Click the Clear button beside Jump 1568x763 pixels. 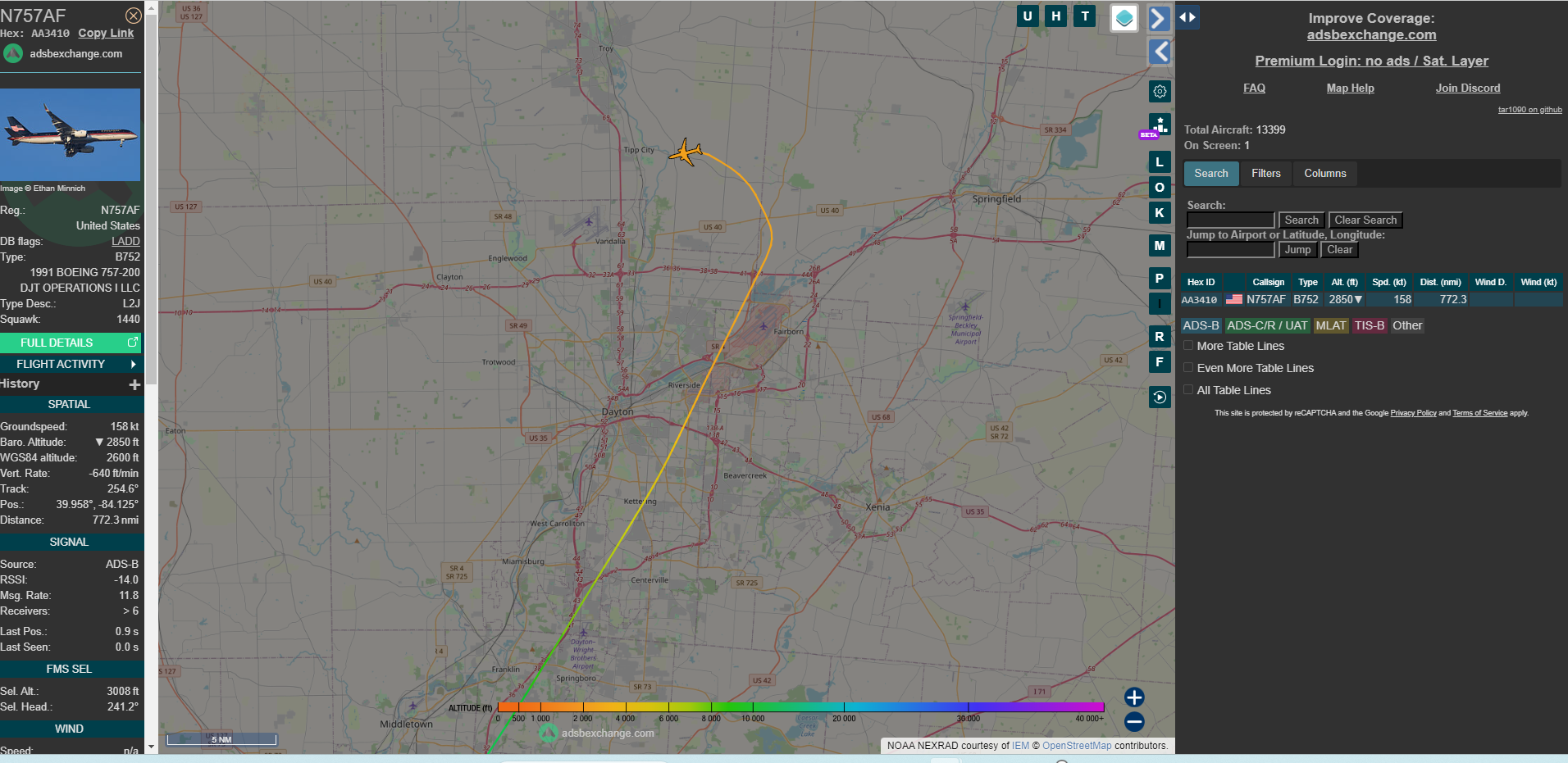click(x=1340, y=250)
